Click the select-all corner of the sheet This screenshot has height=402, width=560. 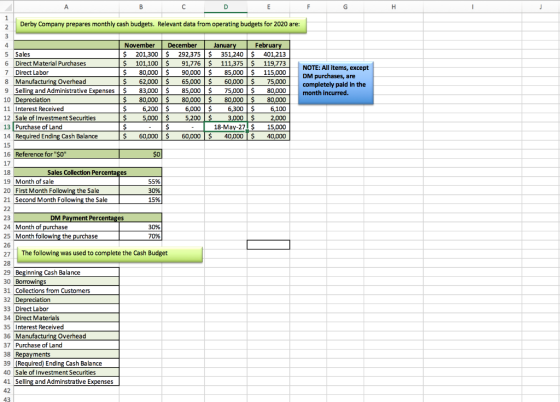7,6
